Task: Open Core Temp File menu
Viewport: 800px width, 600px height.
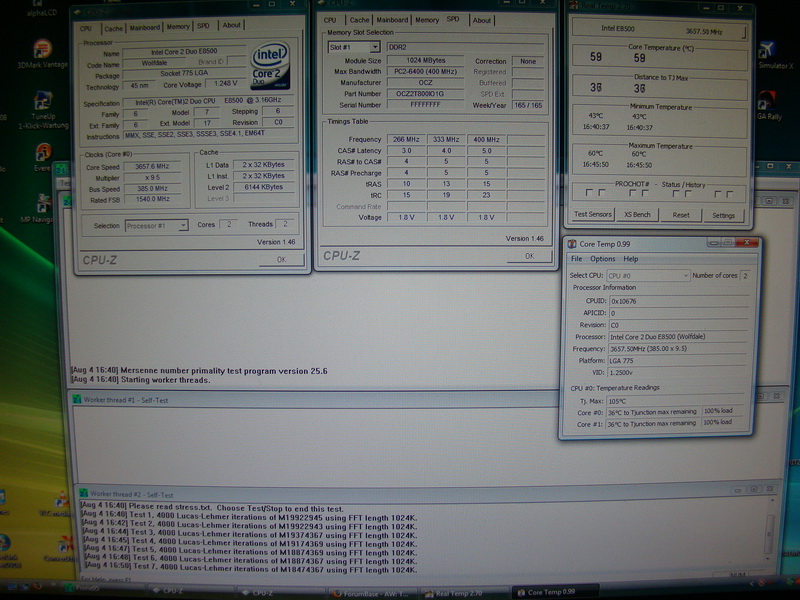Action: pyautogui.click(x=577, y=259)
